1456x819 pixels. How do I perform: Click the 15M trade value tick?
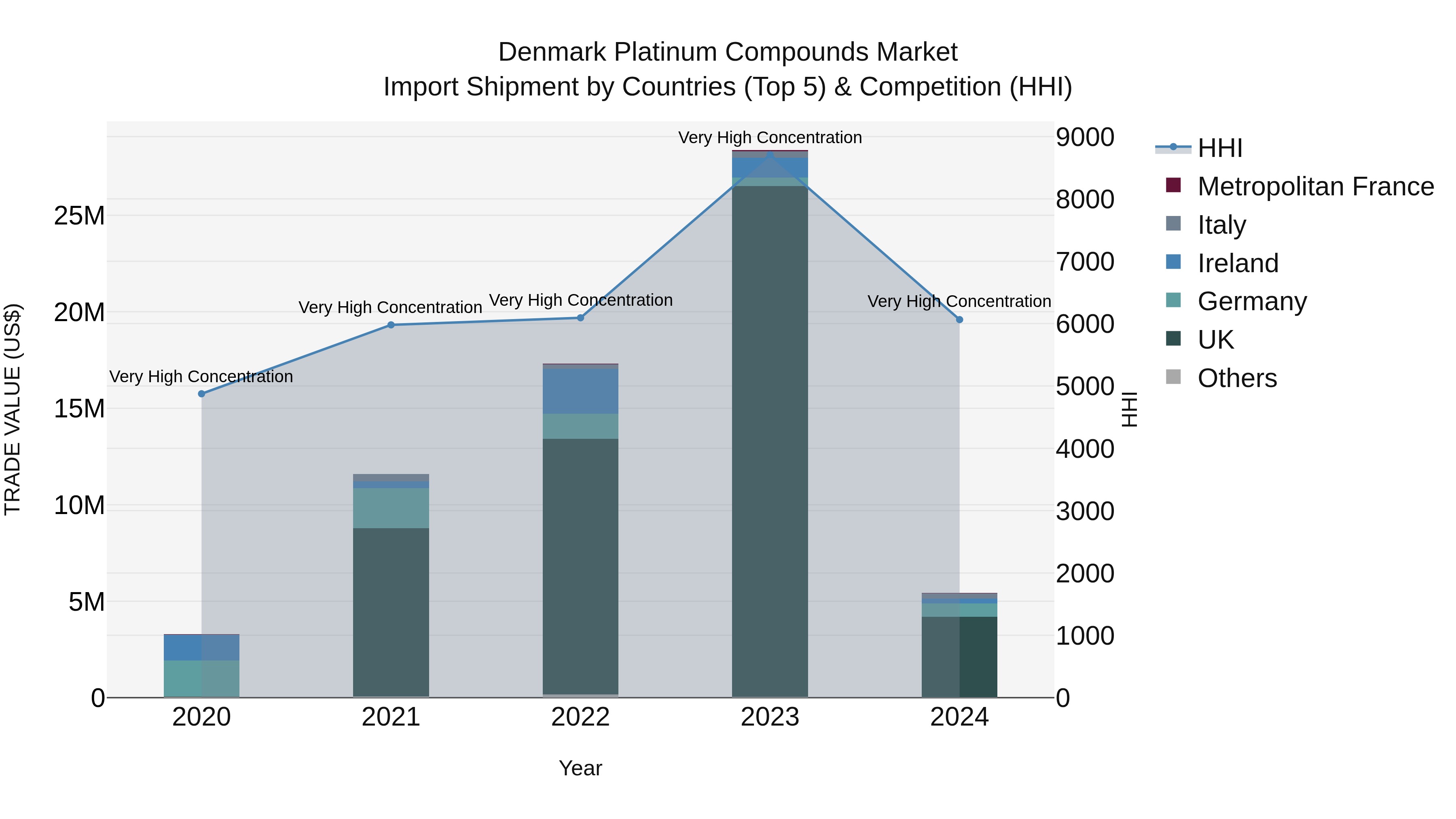click(79, 408)
